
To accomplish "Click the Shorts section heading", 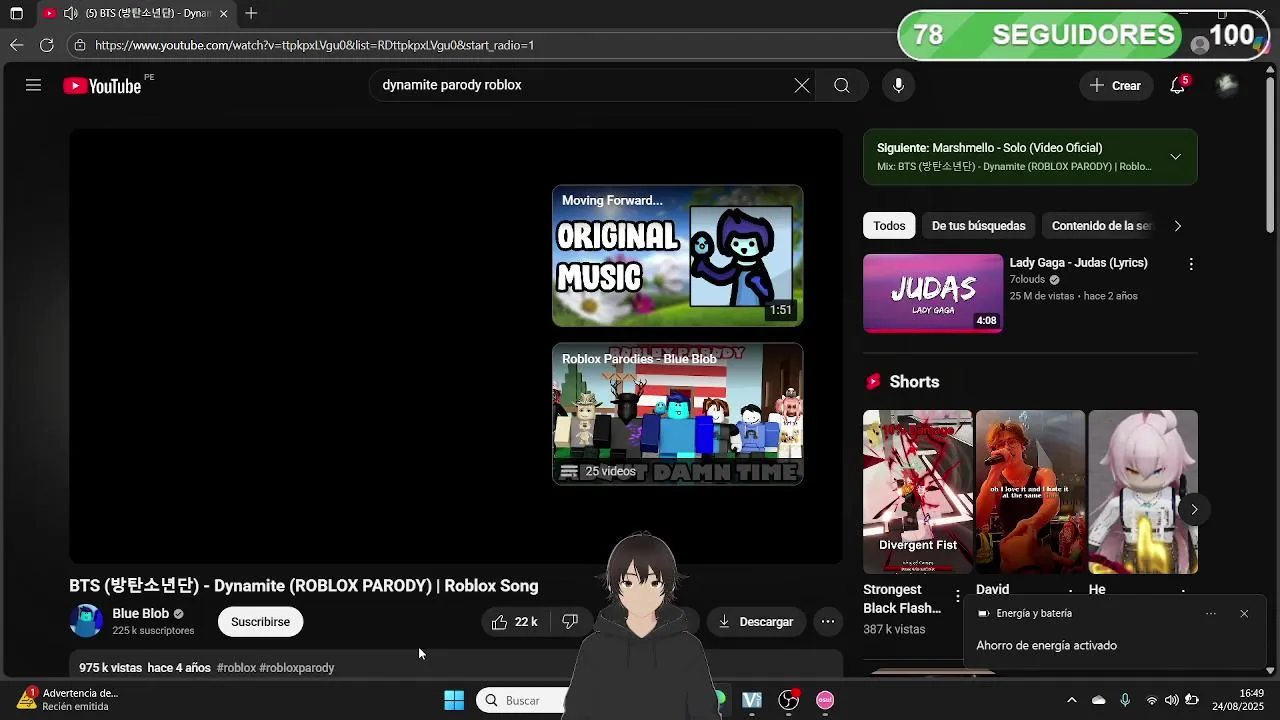I will [914, 382].
